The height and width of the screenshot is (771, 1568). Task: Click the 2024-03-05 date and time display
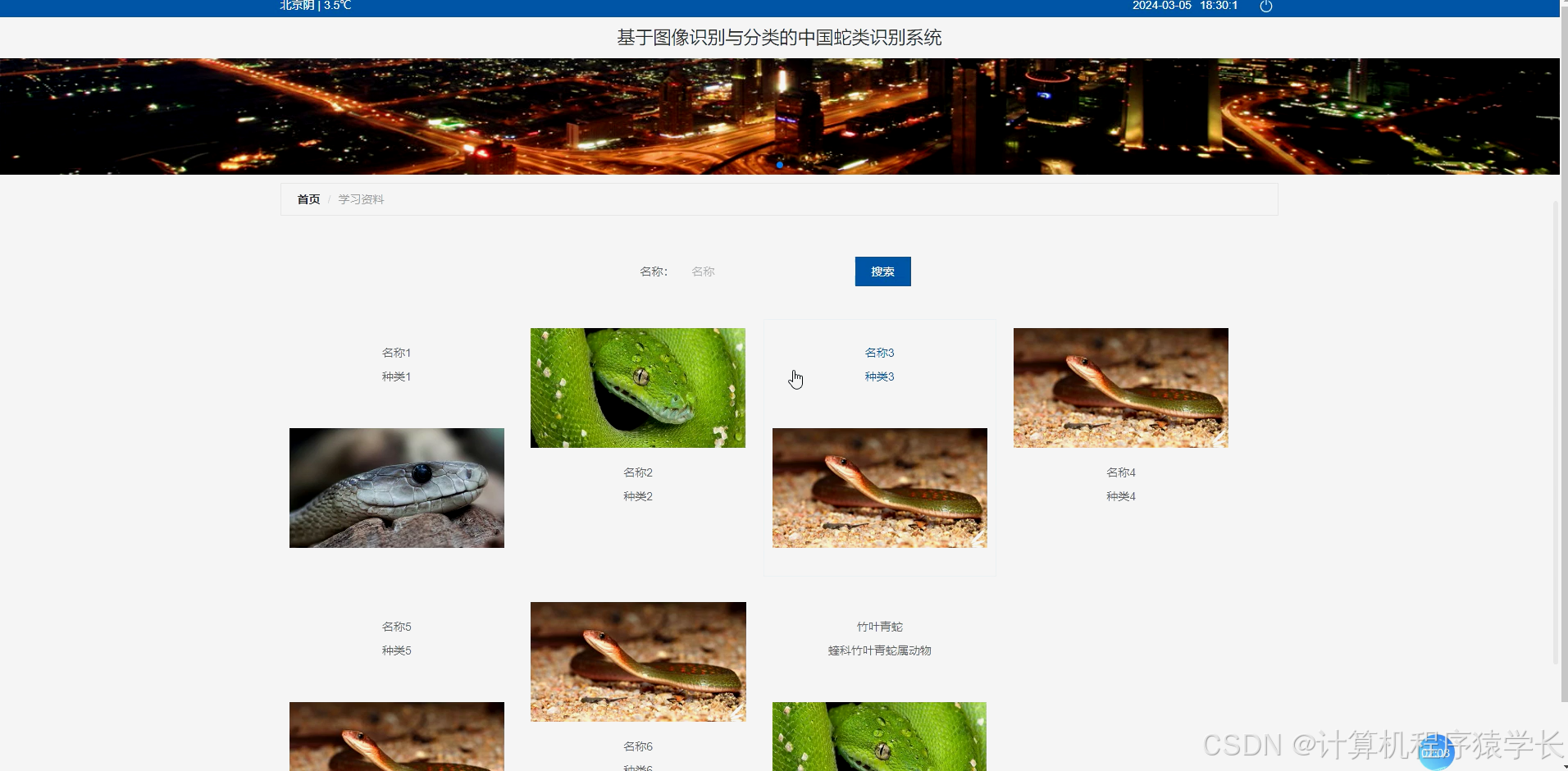pyautogui.click(x=1185, y=6)
